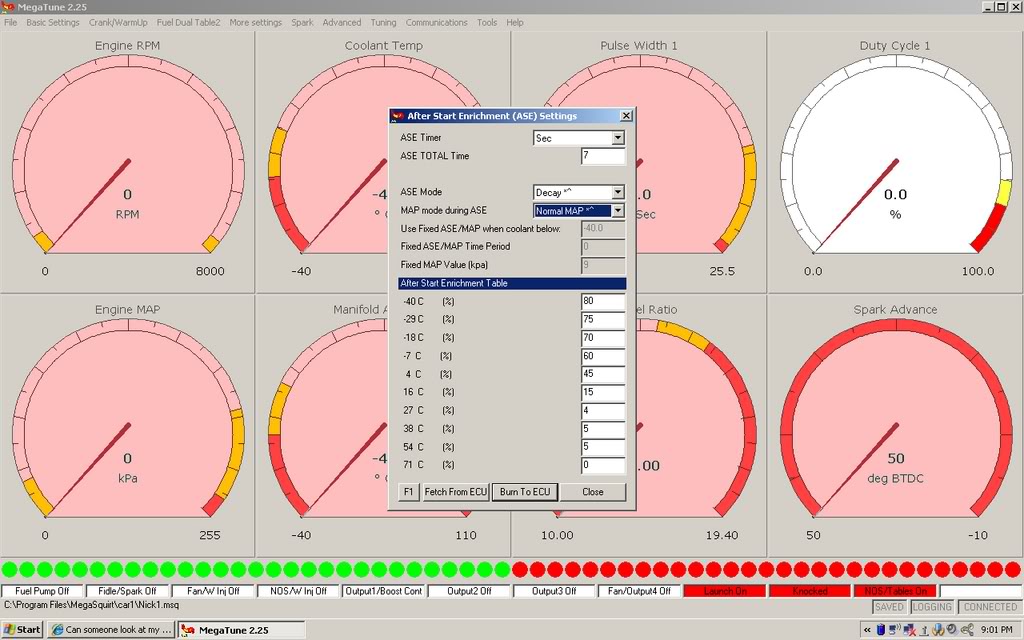Screen dimensions: 1024x640
Task: Click the Fan/W Inj Off indicator
Action: pyautogui.click(x=213, y=591)
